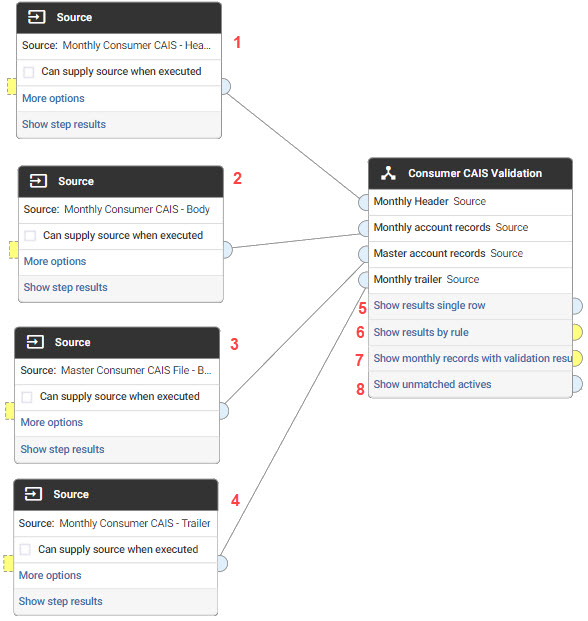This screenshot has height=621, width=588.
Task: Click the Monthly account records input connector
Action: point(364,228)
